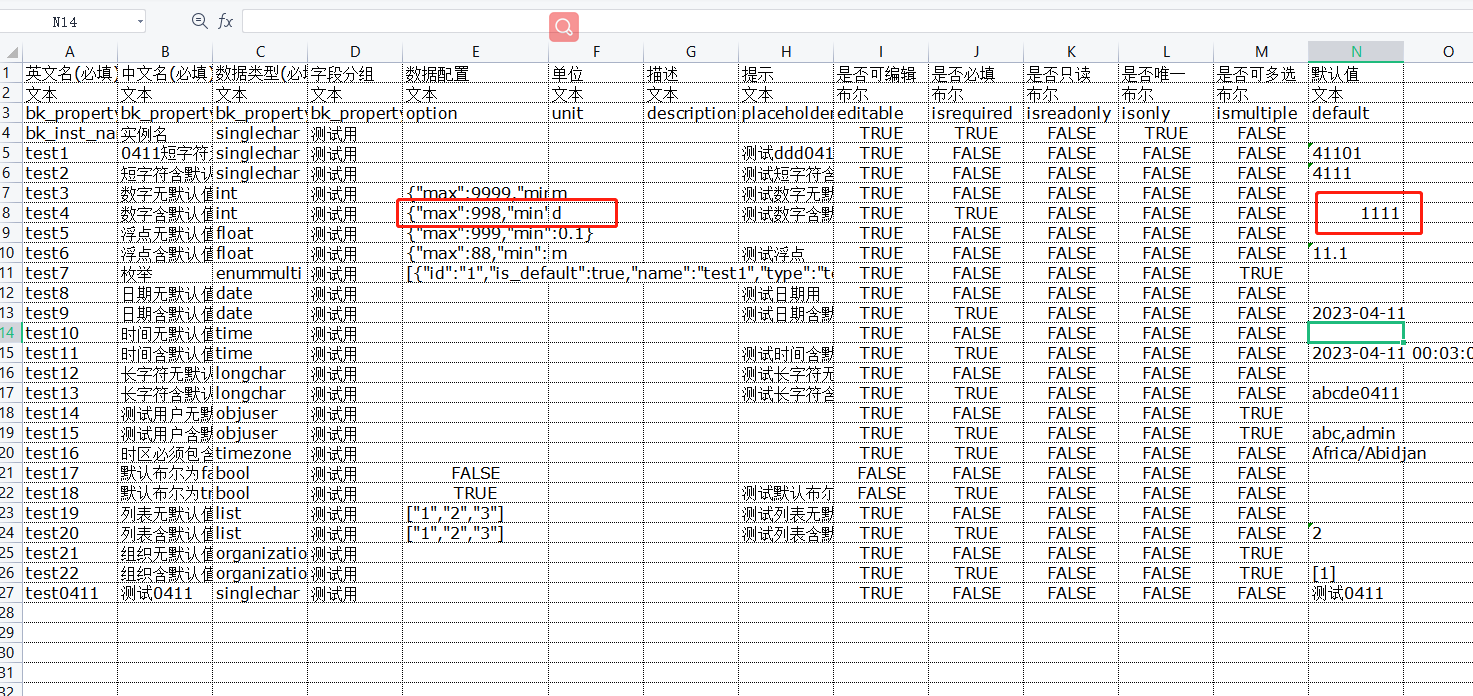Select default value '2023-04-11' in test9 row
Viewport: 1473px width, 696px height.
(x=1356, y=313)
